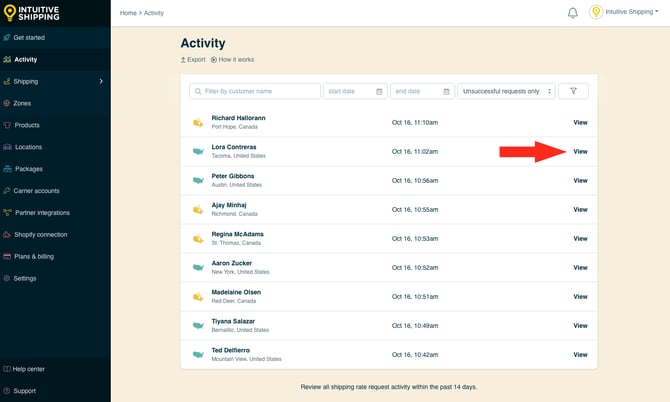This screenshot has height=402, width=670.
Task: Click the Intuitive Shipping logo
Action: [x=31, y=13]
